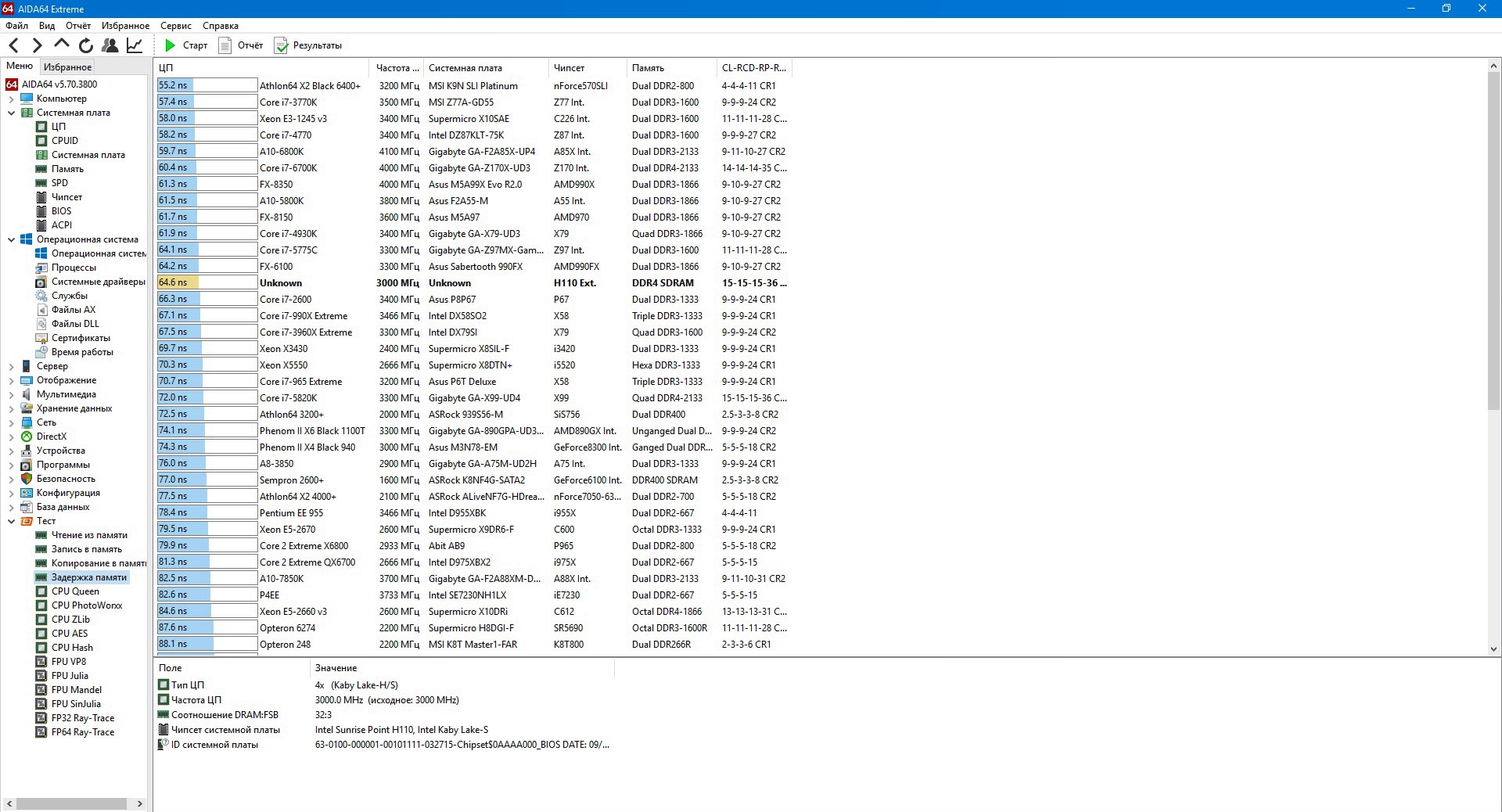Switch to the Меню tab
This screenshot has height=812, width=1502.
point(20,66)
